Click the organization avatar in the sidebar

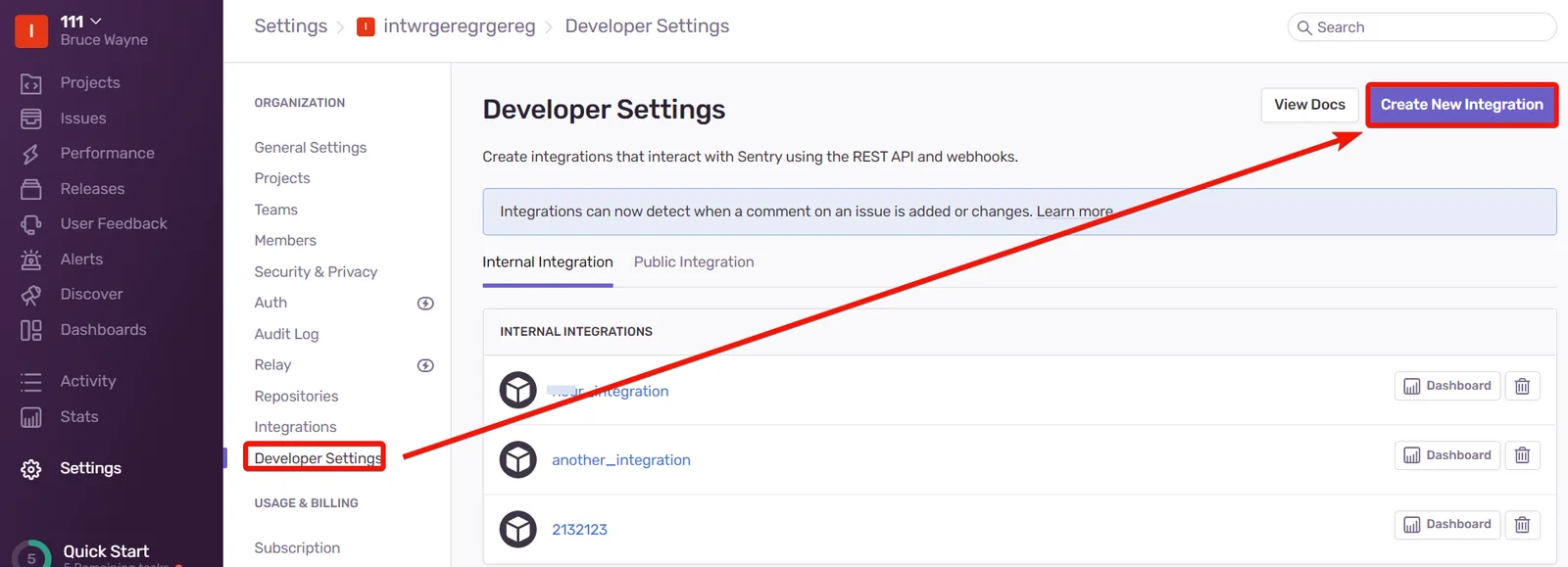[x=31, y=30]
